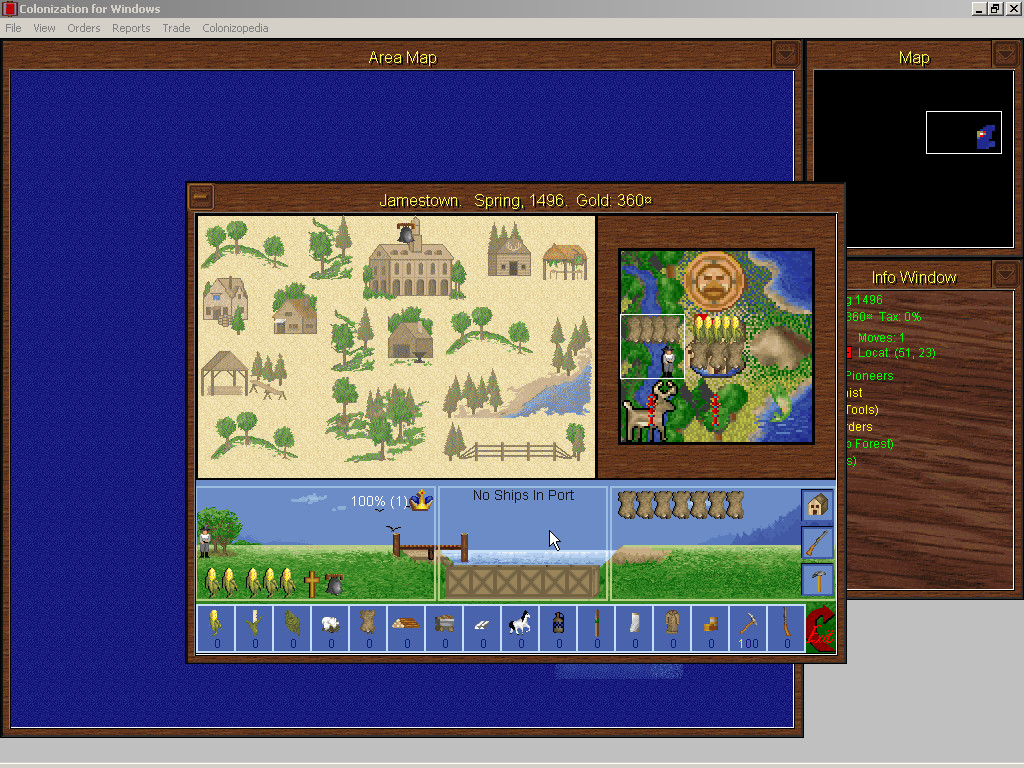Screen dimensions: 1024x768
Task: Click the thatched-roof hut building
Action: click(x=565, y=261)
